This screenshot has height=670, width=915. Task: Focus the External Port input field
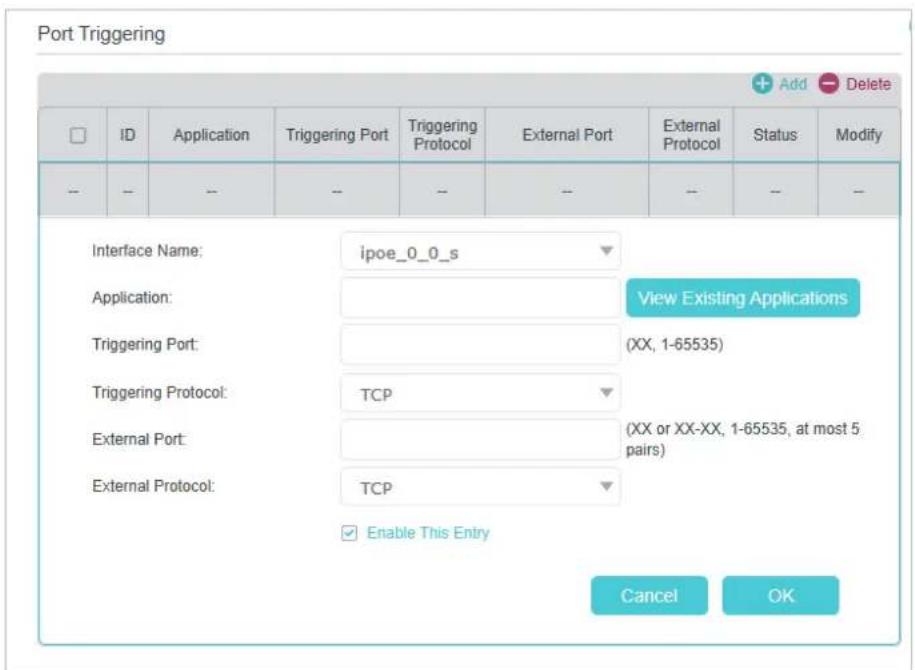[480, 439]
